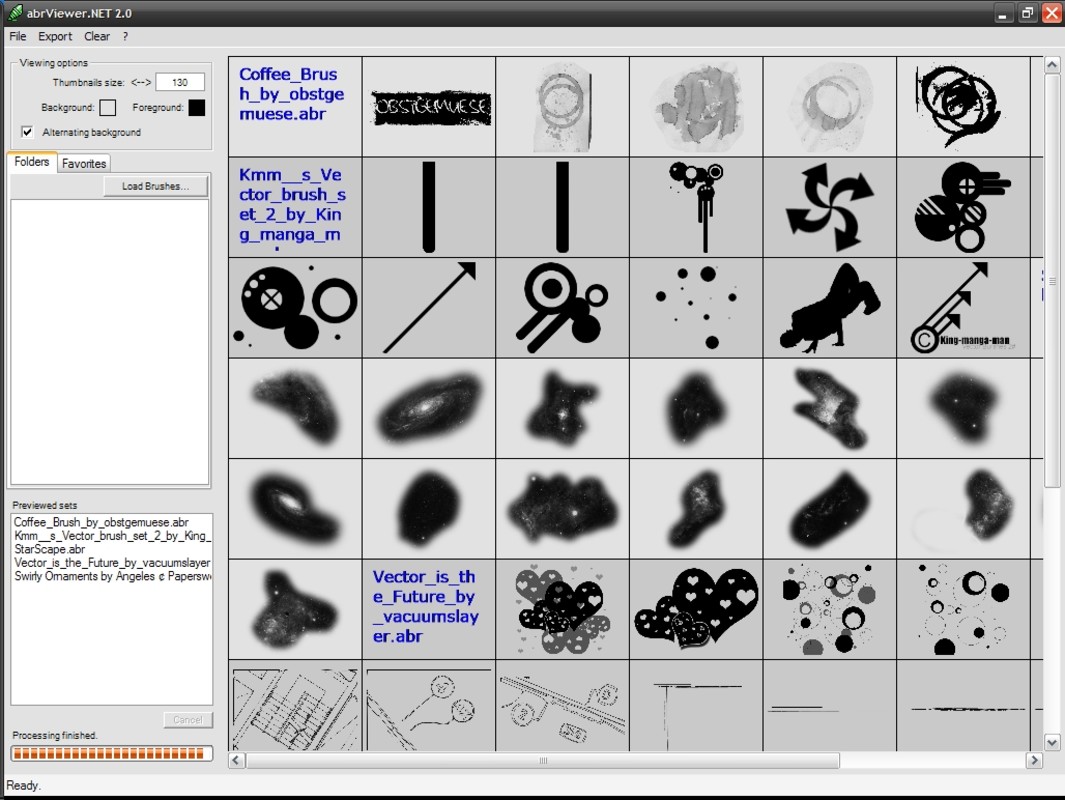Viewport: 1065px width, 800px height.
Task: Click the vertical scrollbar down arrow
Action: [x=1051, y=742]
